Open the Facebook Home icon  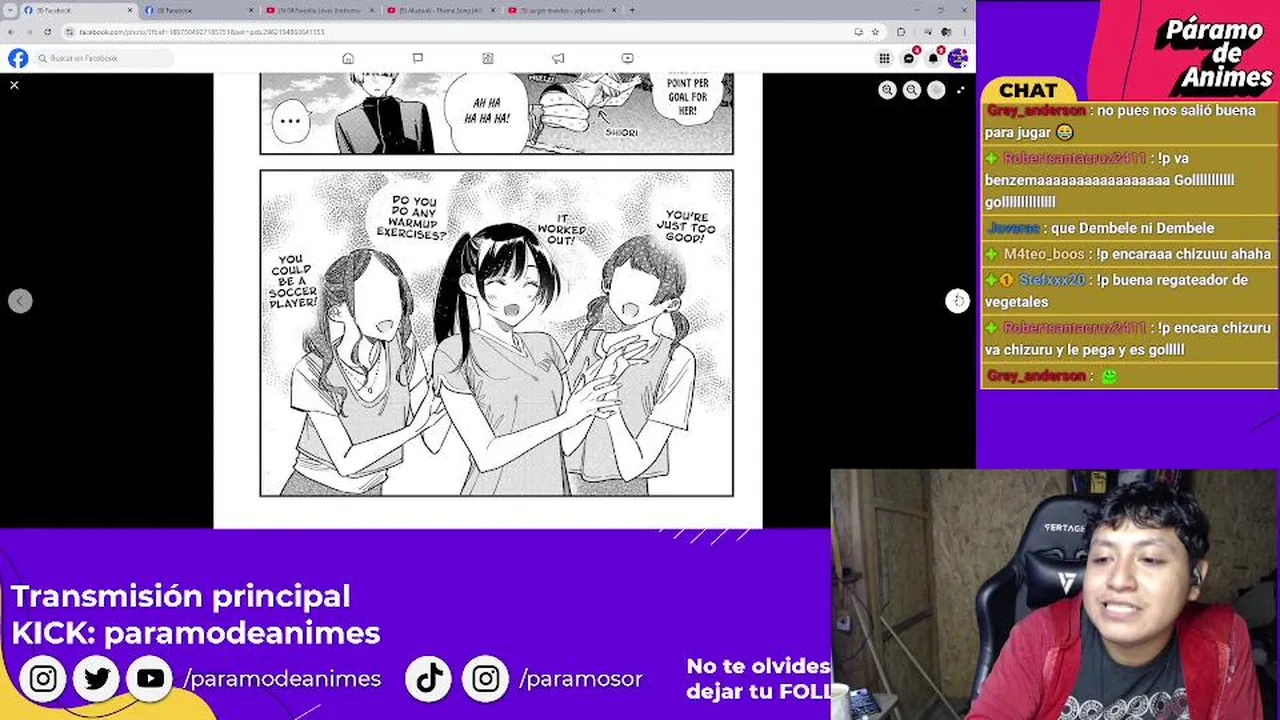click(x=348, y=58)
